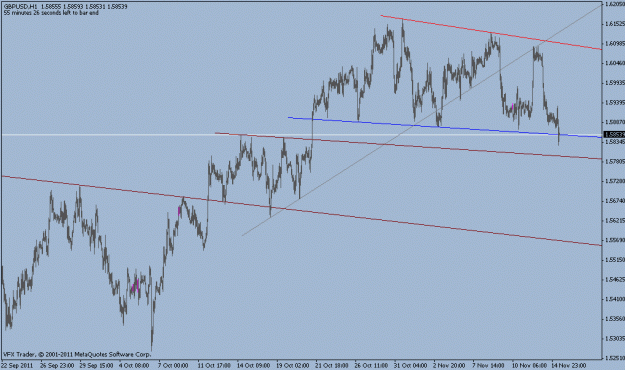Click the 11 Oct 17:00 time label
625x370 pixels.
[x=214, y=365]
